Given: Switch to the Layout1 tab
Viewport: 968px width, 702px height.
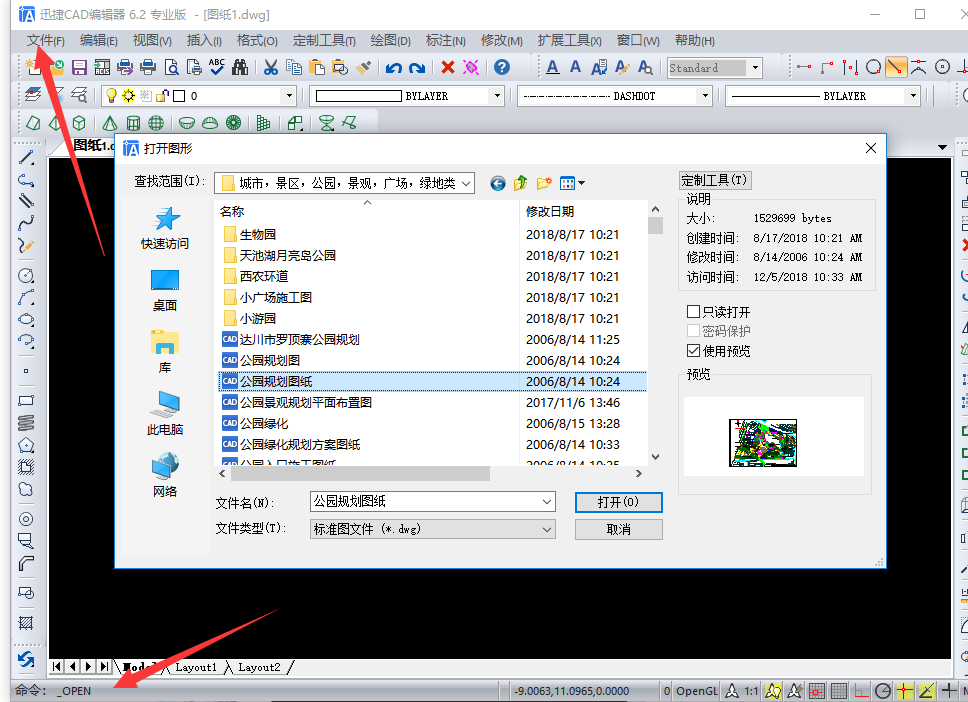Looking at the screenshot, I should click(x=196, y=667).
